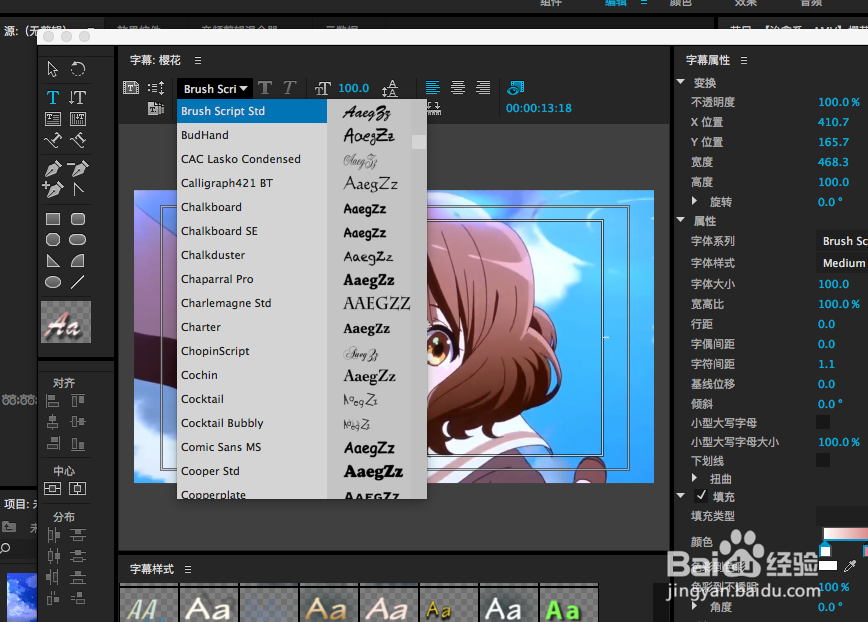Expand the 扭曲 section

(x=695, y=478)
